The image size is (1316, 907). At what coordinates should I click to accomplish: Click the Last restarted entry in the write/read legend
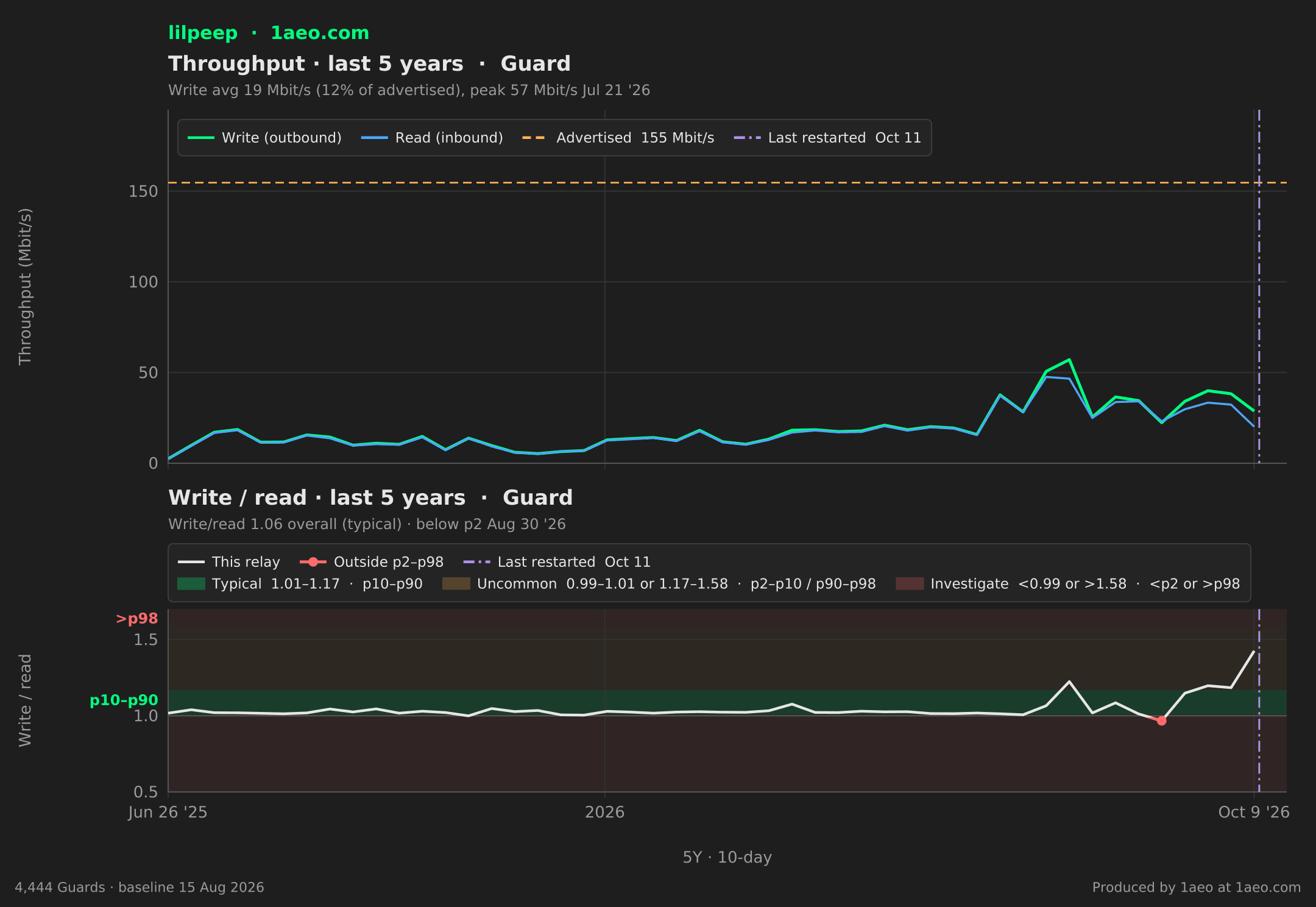click(557, 562)
